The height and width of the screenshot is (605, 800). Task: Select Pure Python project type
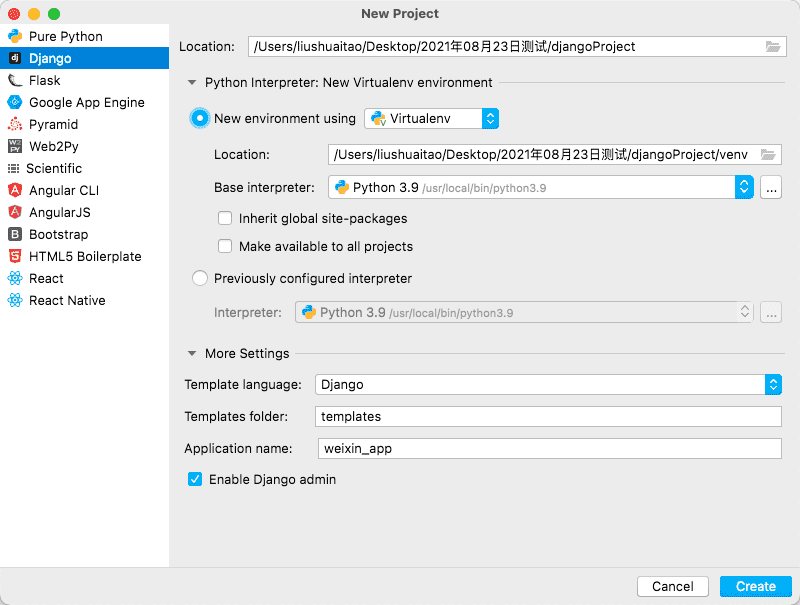[84, 36]
